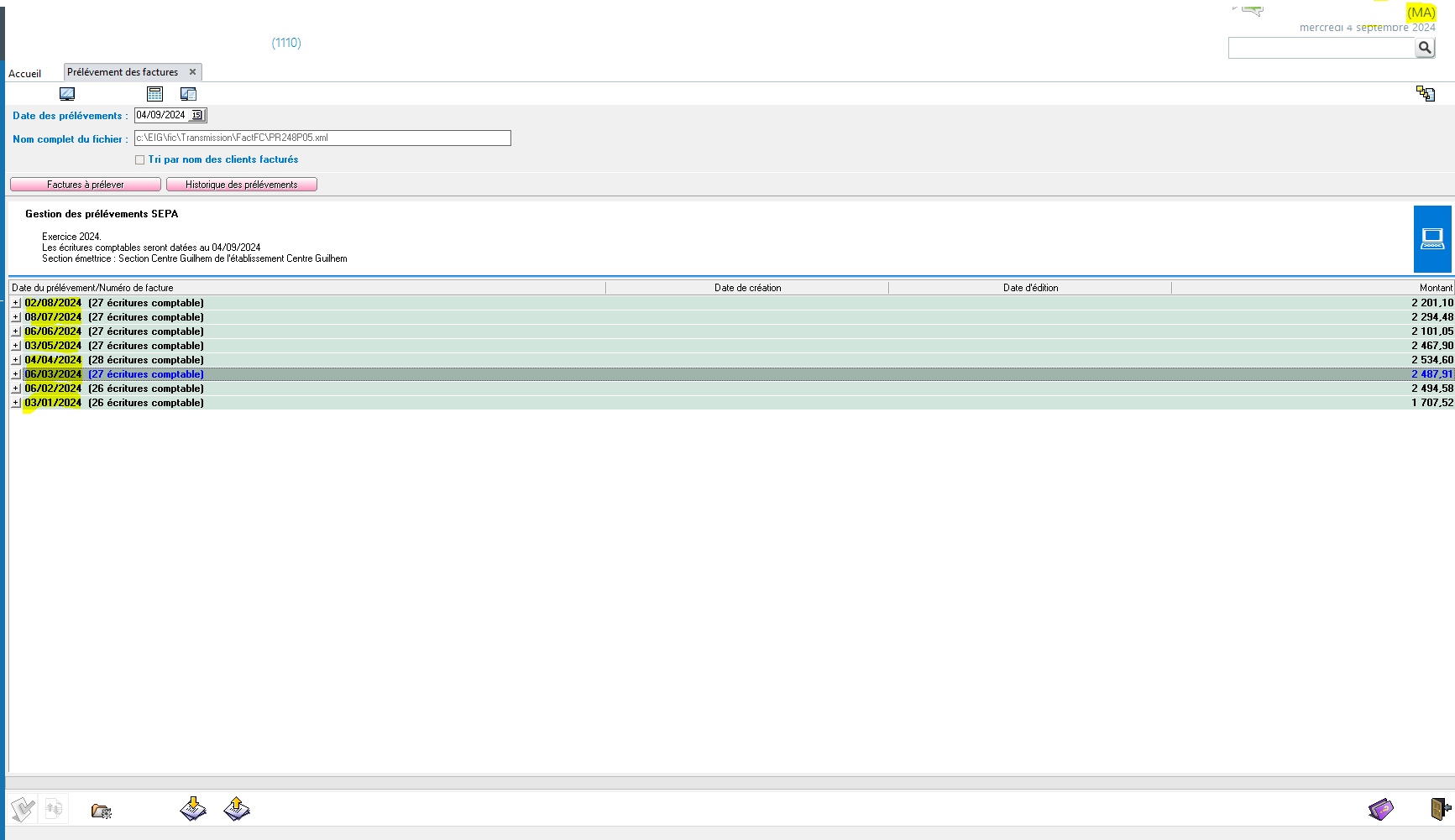Click the magnifying glass search button
The width and height of the screenshot is (1455, 840).
1425,48
